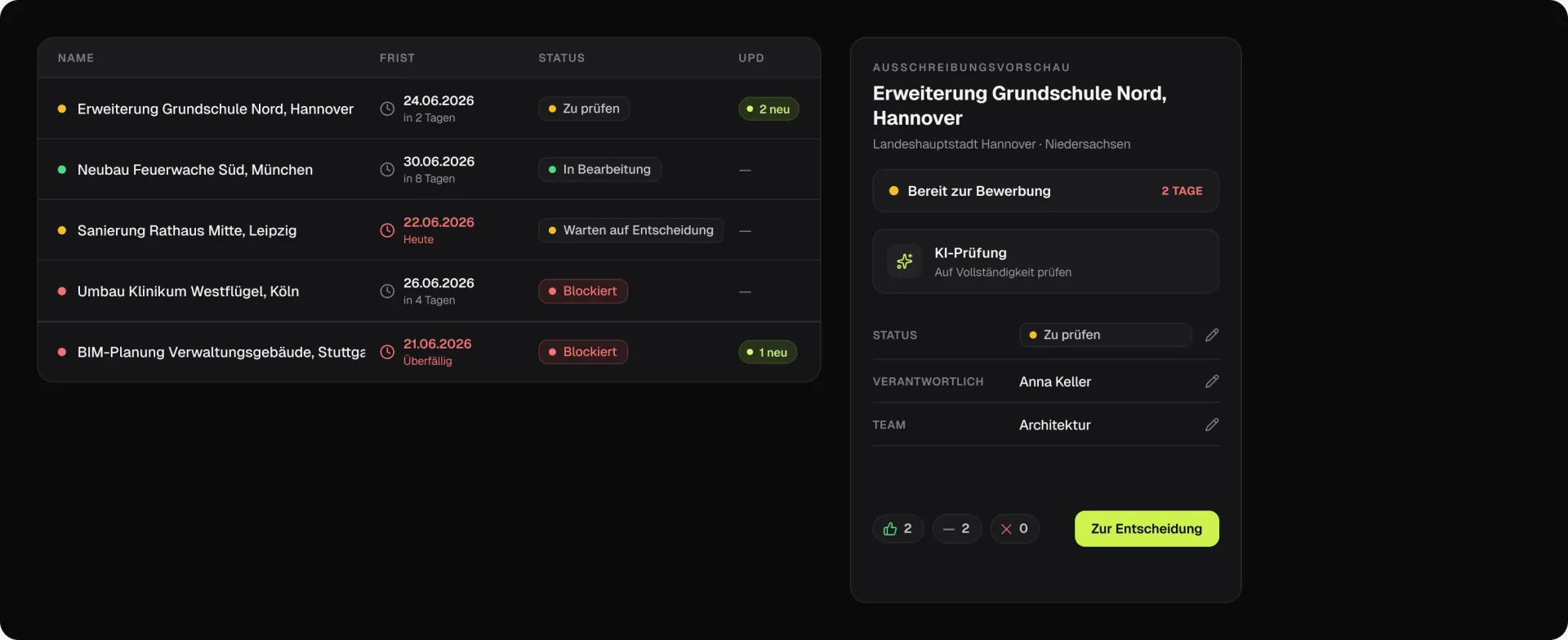Click the team value Architektur
The image size is (1568, 640).
[x=1055, y=424]
